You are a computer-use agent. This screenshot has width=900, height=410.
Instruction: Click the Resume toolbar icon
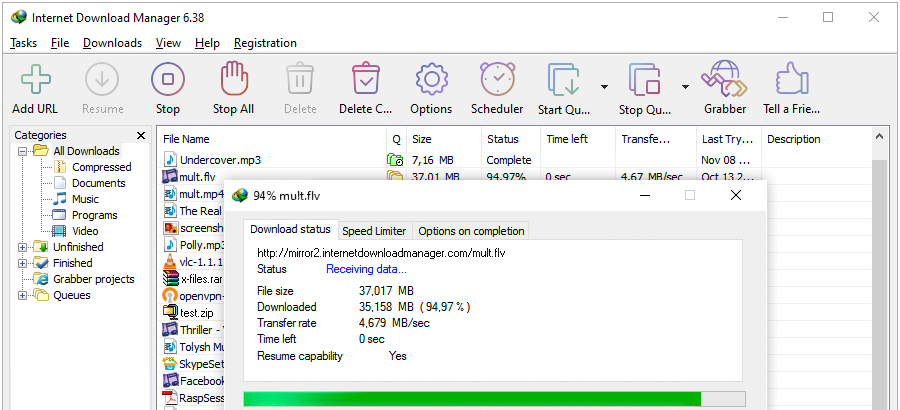(x=102, y=79)
